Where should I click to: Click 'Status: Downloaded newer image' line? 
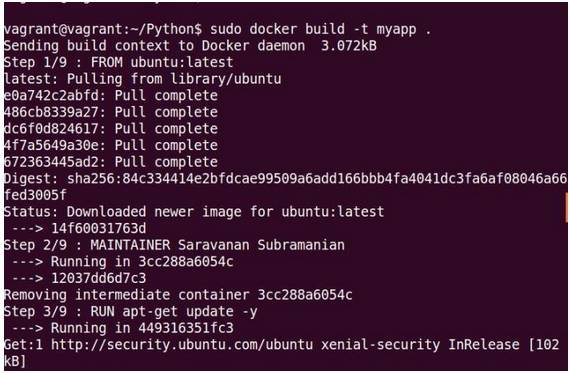[x=194, y=212]
